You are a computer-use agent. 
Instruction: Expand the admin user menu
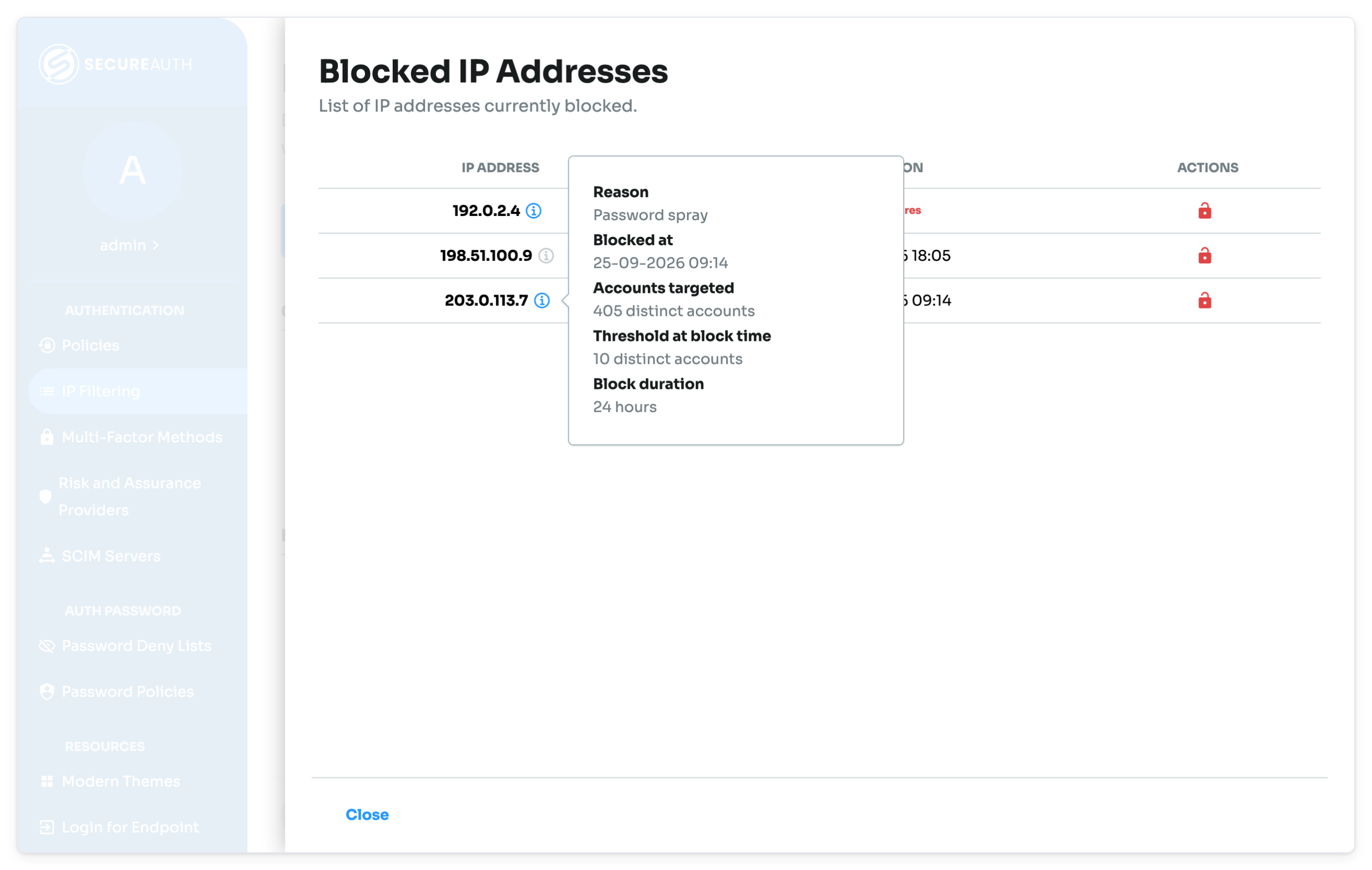129,245
